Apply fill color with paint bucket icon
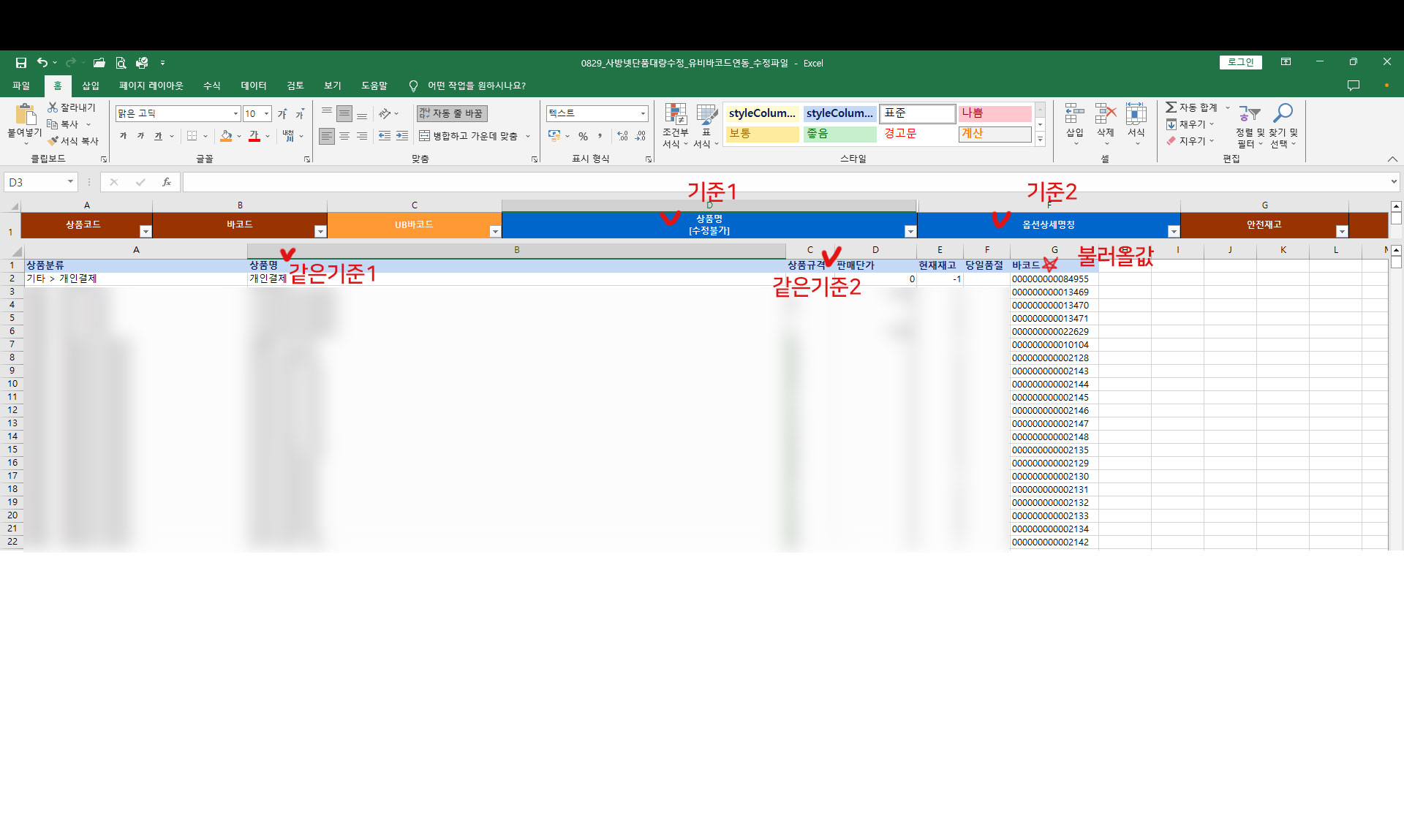 (x=226, y=136)
